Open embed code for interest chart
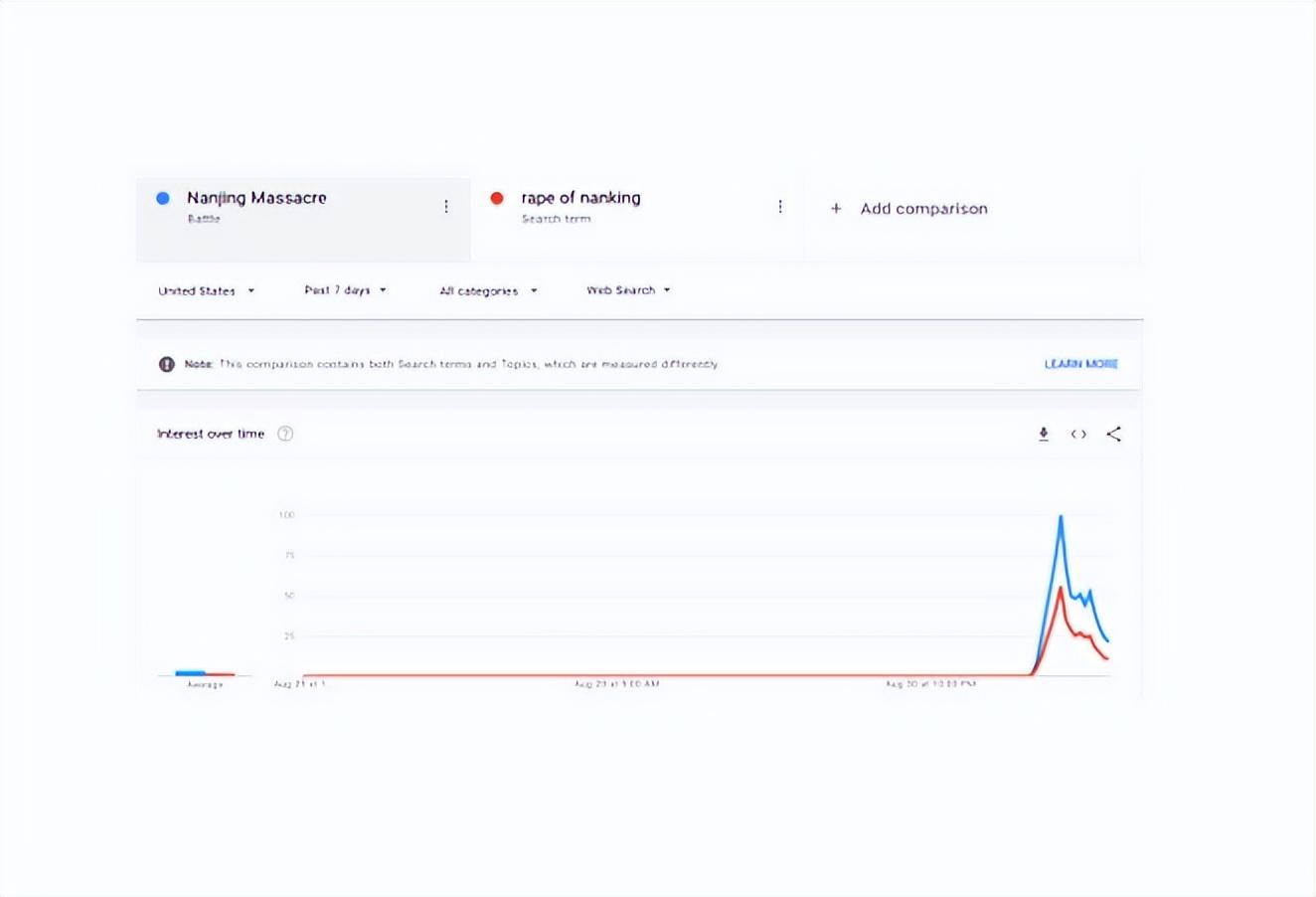 coord(1078,434)
